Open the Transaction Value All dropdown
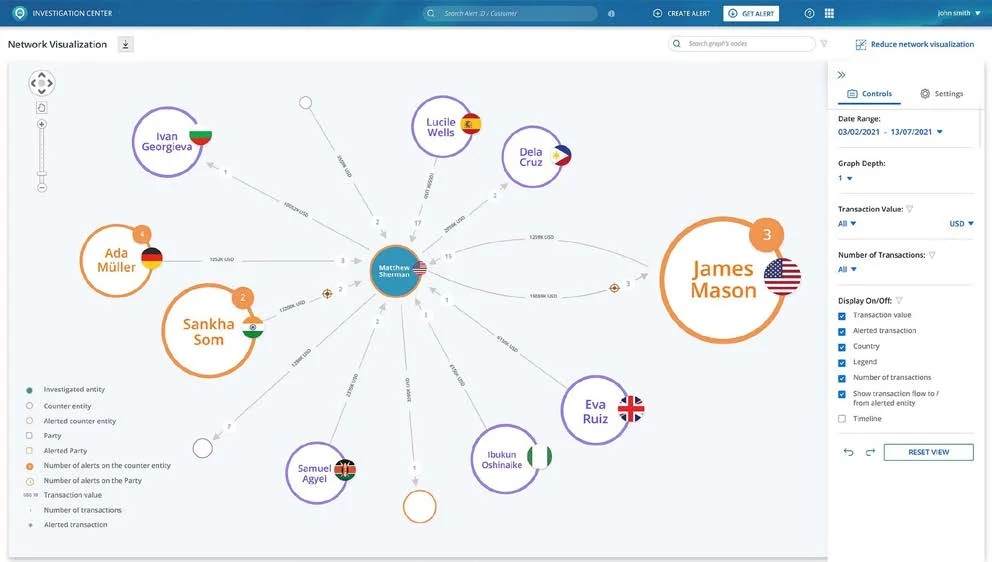 click(x=846, y=223)
